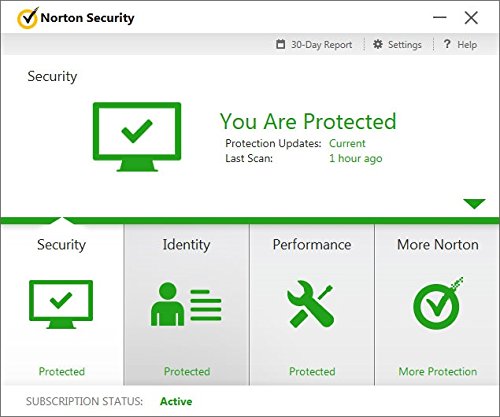Image resolution: width=500 pixels, height=417 pixels.
Task: Click the Norton Security title text
Action: tap(87, 18)
